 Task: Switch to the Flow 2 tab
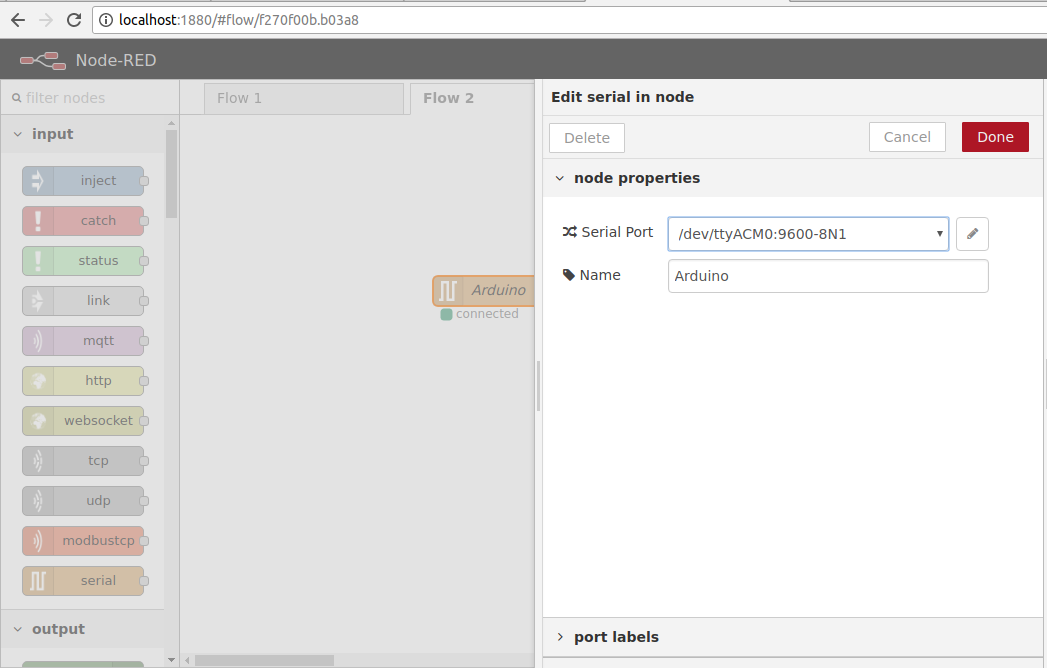(x=472, y=99)
